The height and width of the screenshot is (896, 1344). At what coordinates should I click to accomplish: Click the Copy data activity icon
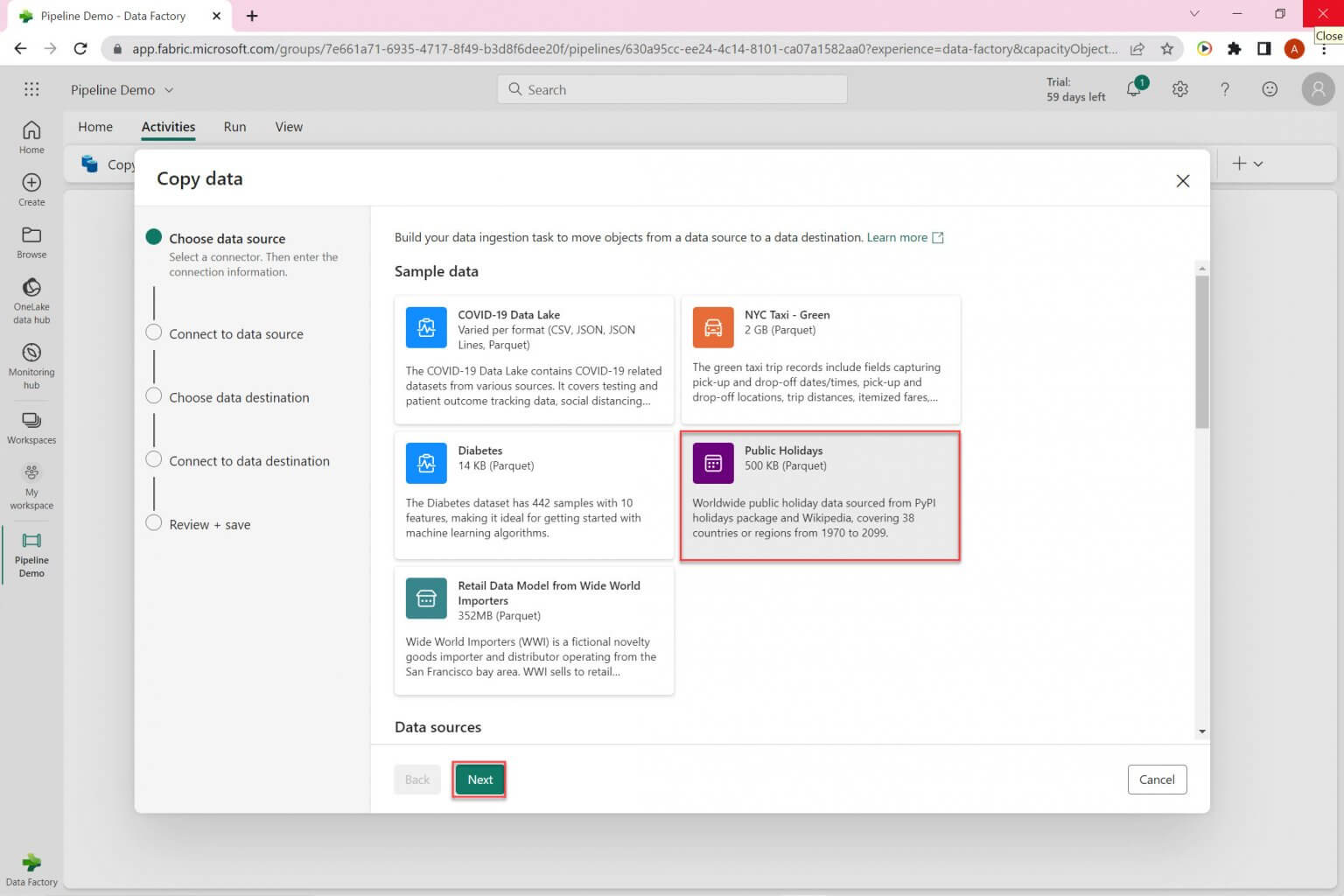coord(89,164)
